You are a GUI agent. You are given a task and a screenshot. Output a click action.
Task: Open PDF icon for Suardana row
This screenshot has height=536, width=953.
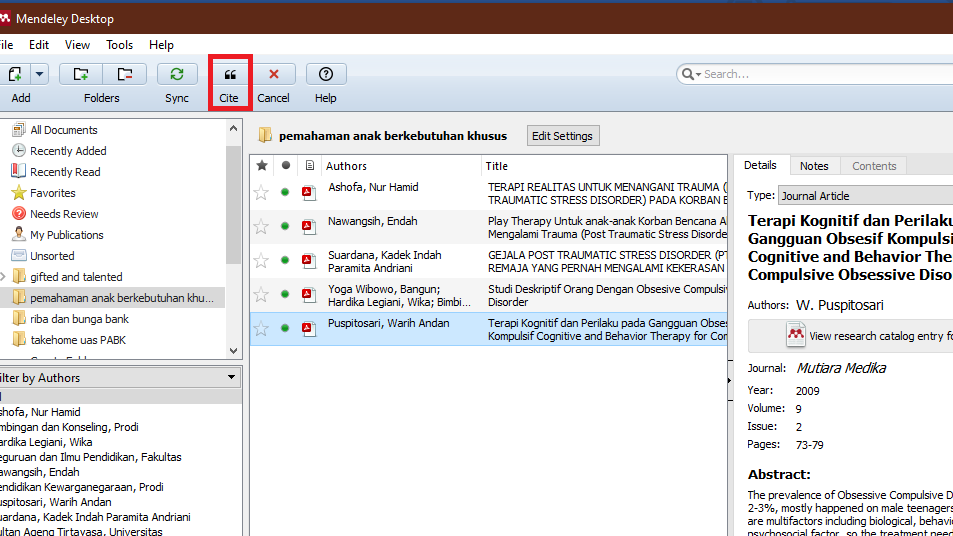coord(309,261)
